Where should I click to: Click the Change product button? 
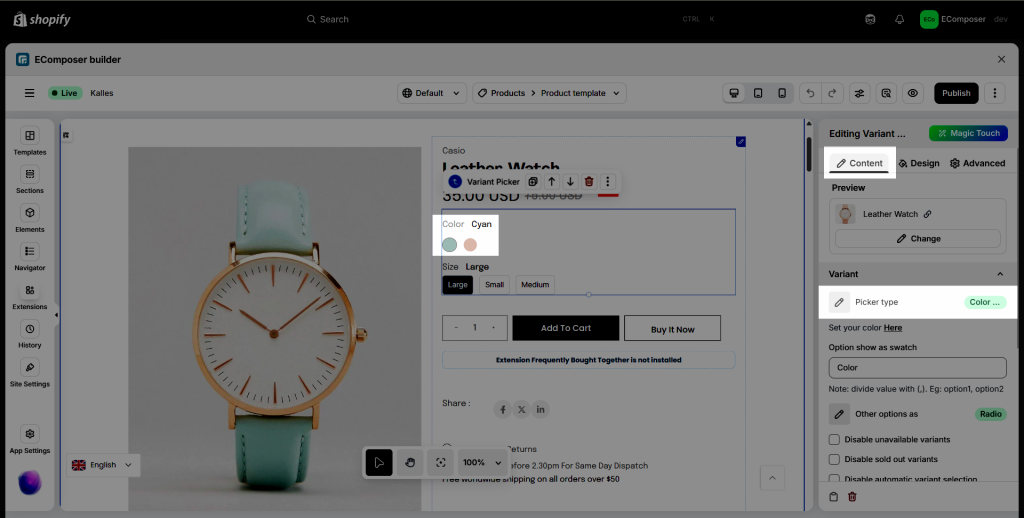coord(917,239)
